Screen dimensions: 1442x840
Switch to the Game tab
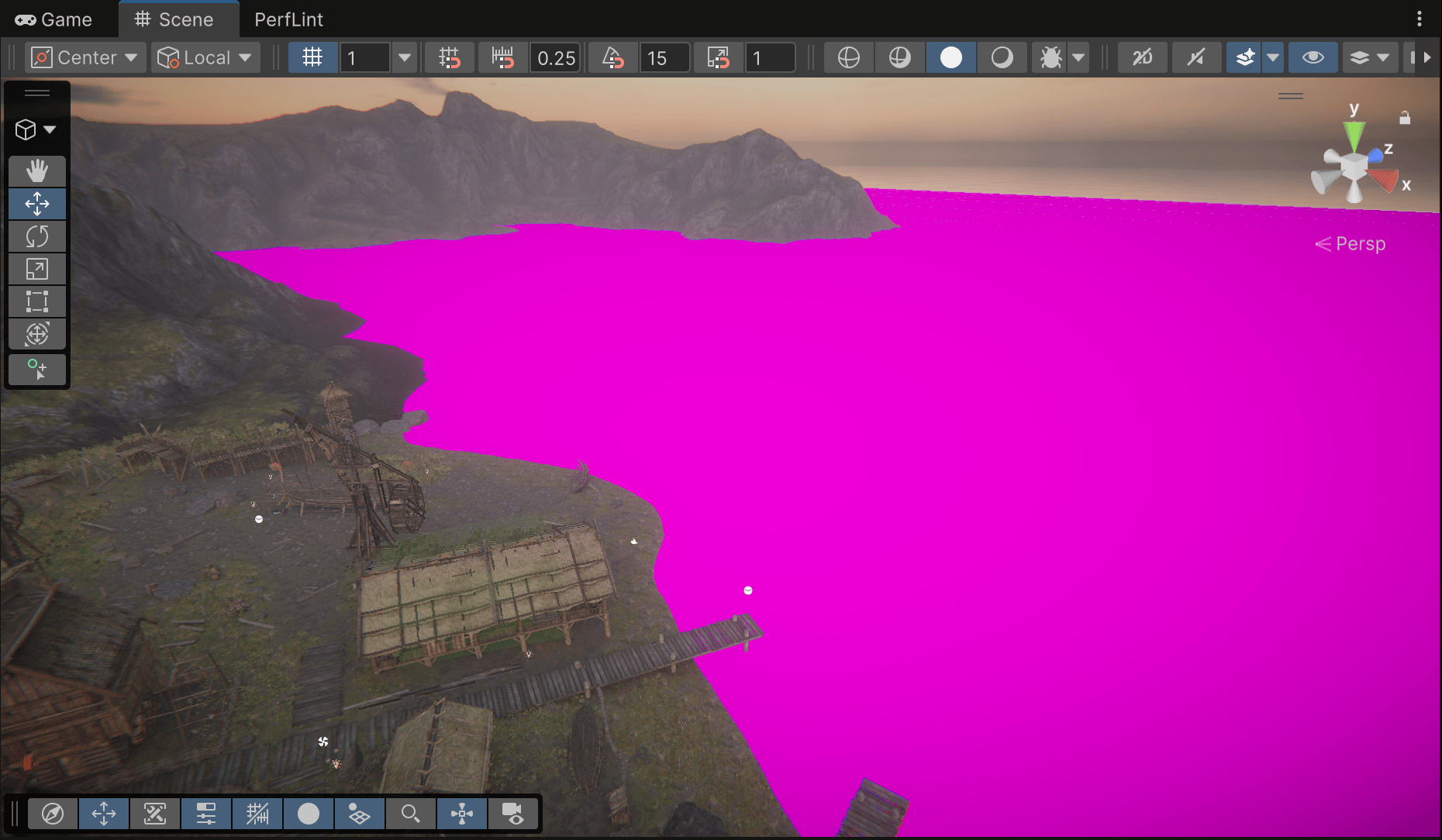click(x=53, y=19)
